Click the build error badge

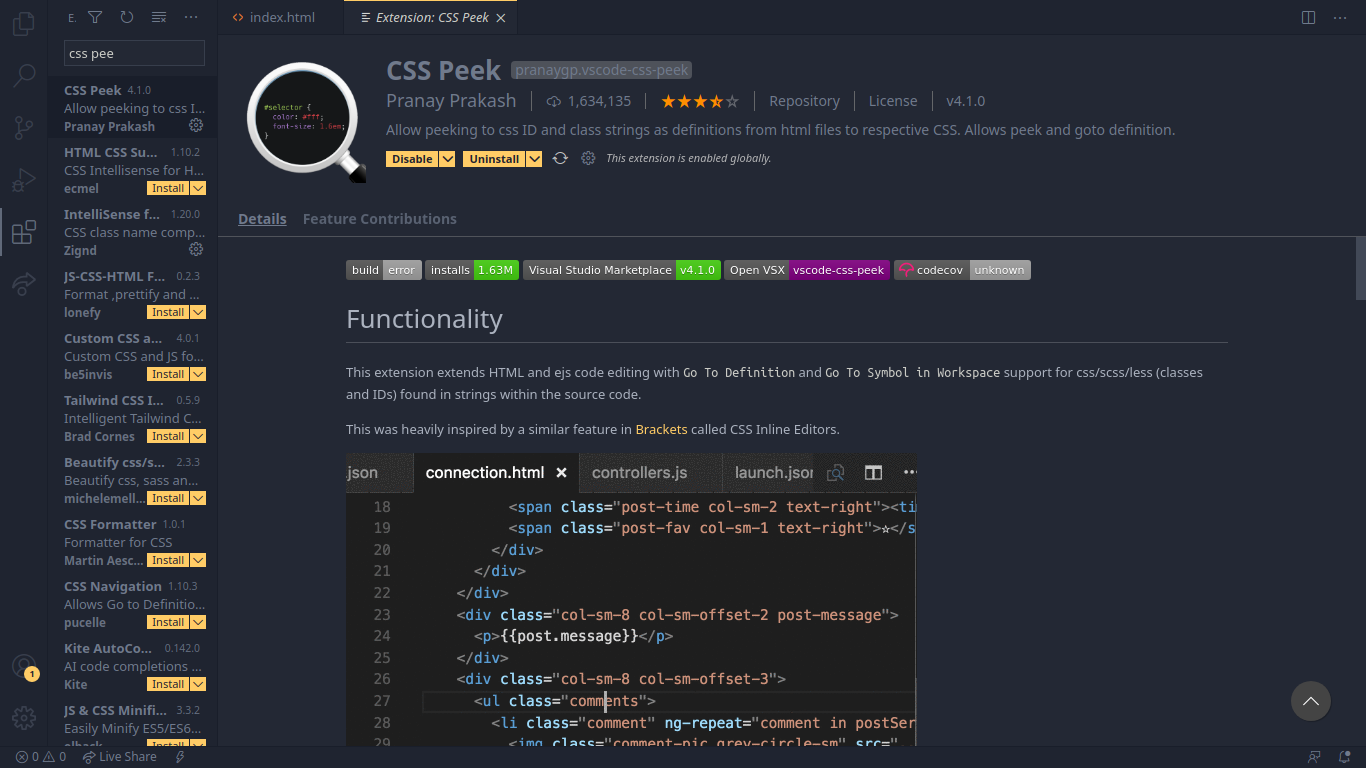click(x=384, y=270)
